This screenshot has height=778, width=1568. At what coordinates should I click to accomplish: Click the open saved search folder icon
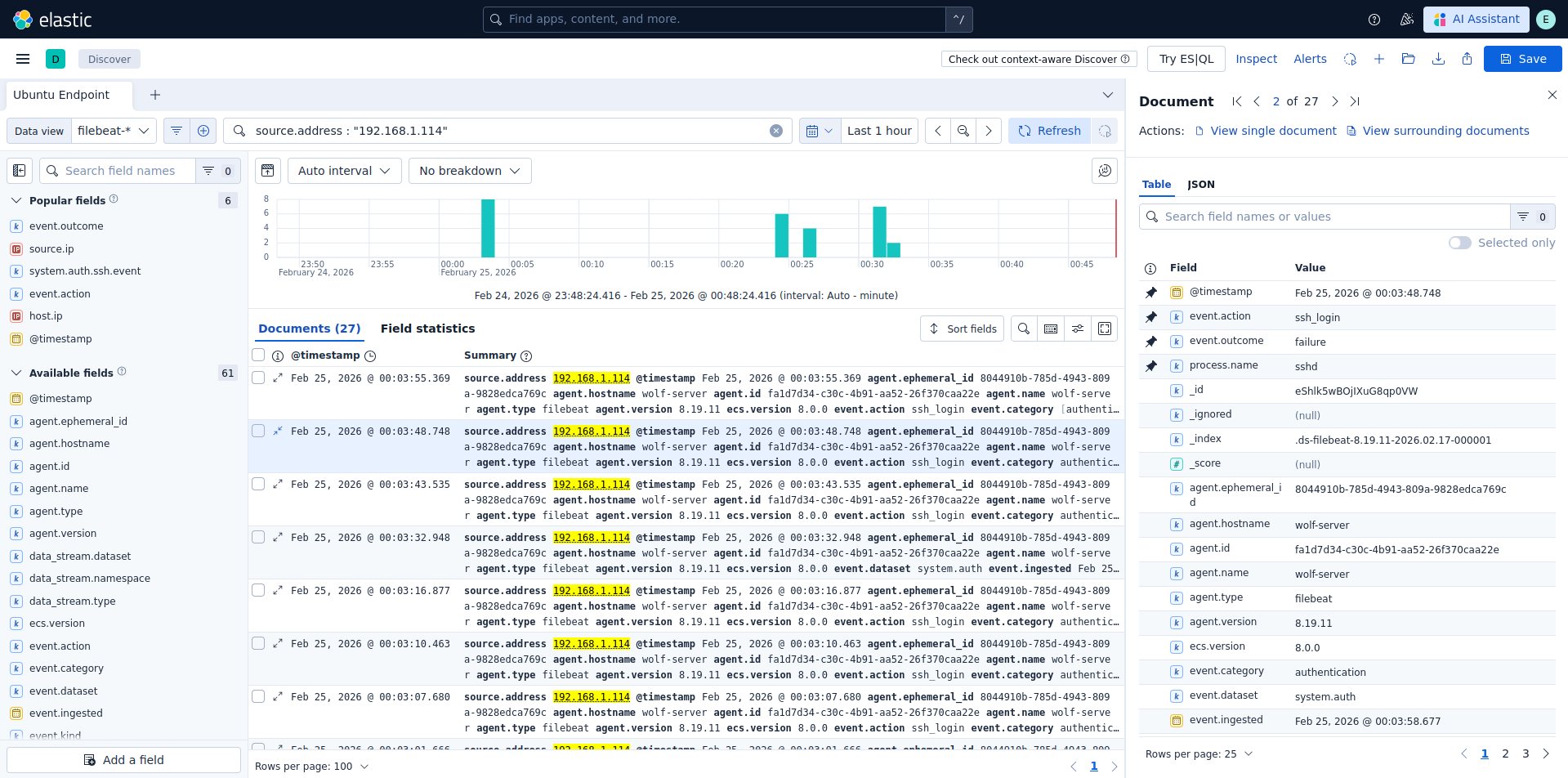point(1408,59)
